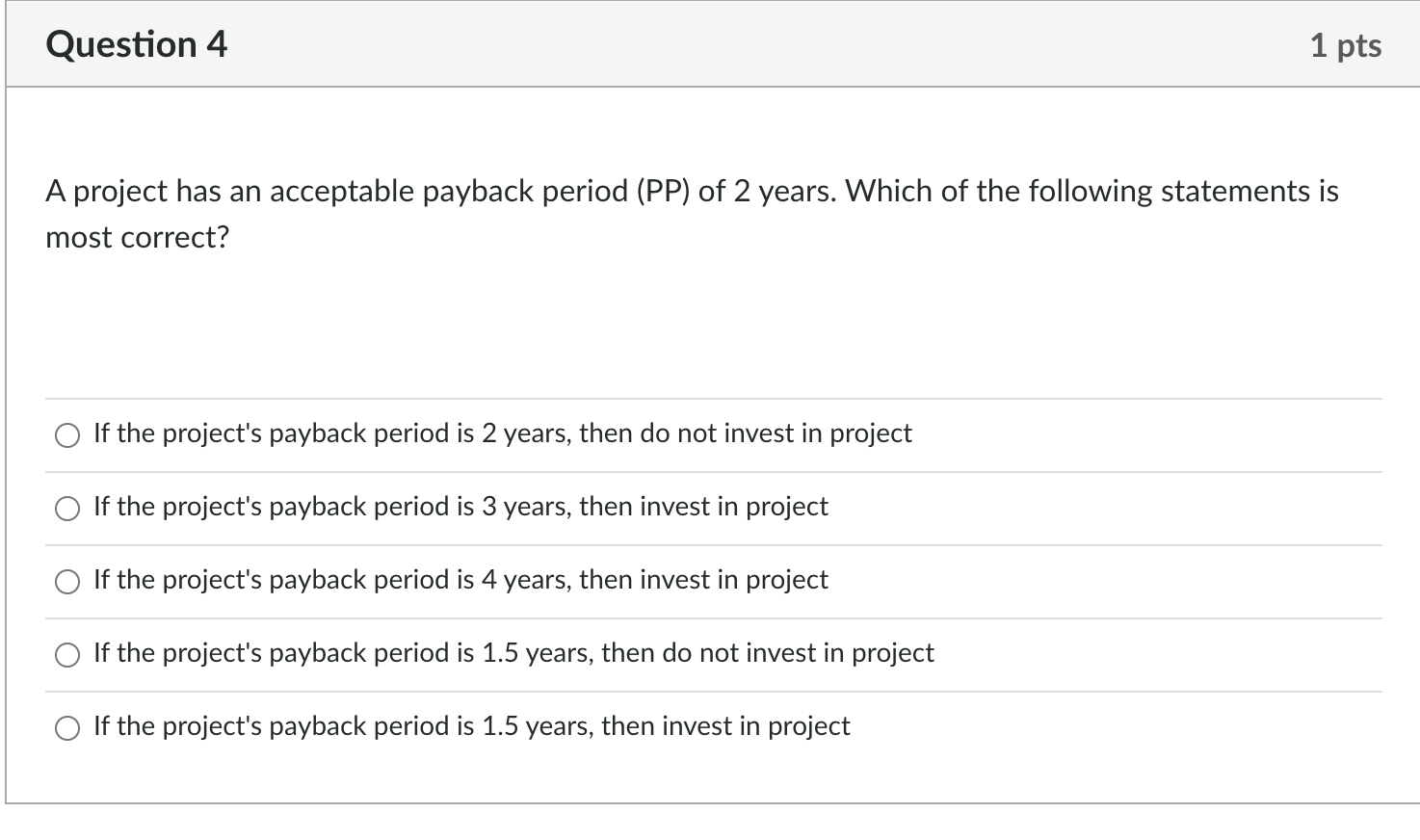Click the "Question 4" heading
Viewport: 1420px width, 840px height.
click(137, 44)
